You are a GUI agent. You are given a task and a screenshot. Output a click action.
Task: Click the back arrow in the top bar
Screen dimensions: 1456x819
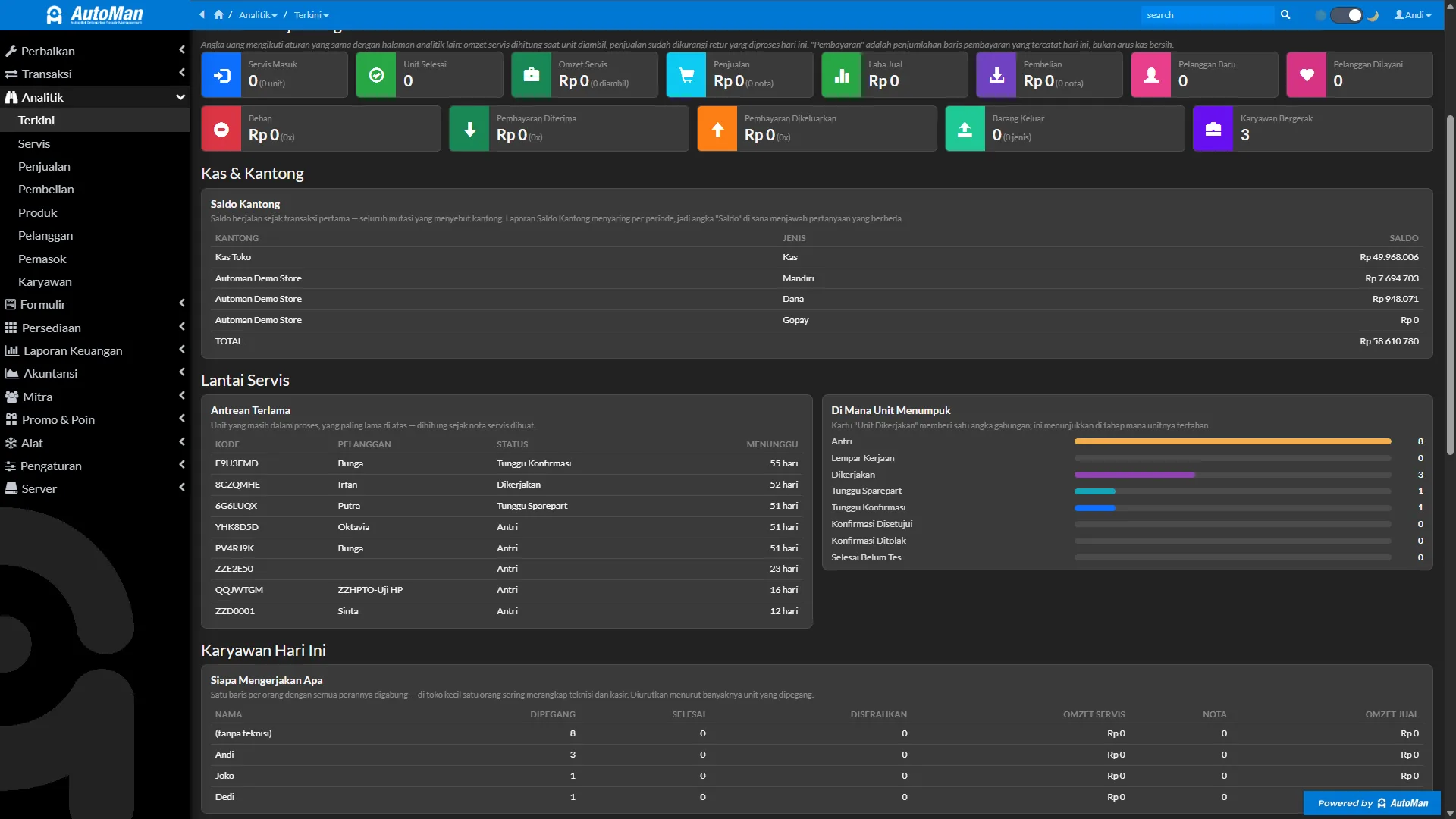pyautogui.click(x=202, y=14)
